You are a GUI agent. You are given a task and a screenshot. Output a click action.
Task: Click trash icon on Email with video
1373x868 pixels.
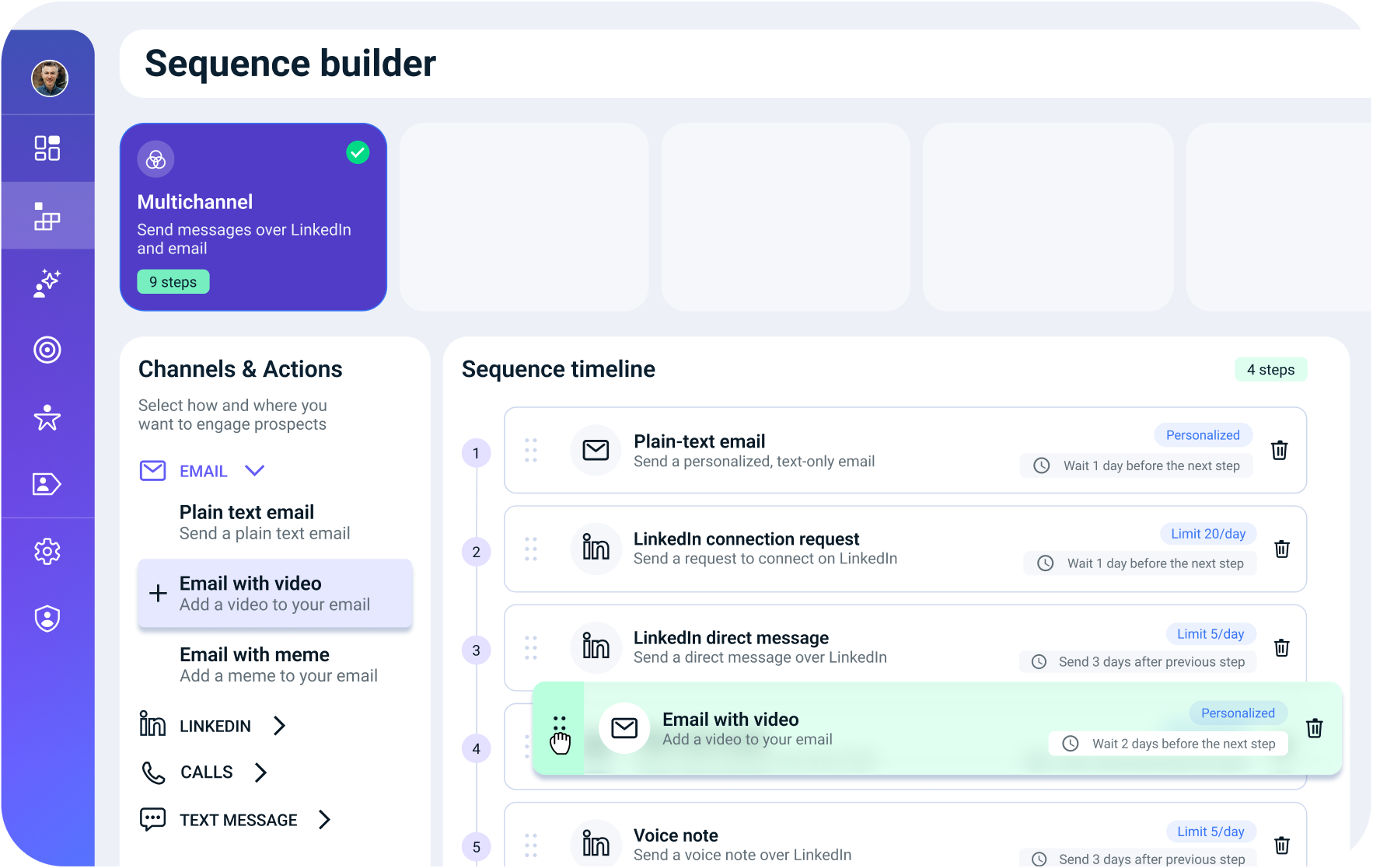1314,728
